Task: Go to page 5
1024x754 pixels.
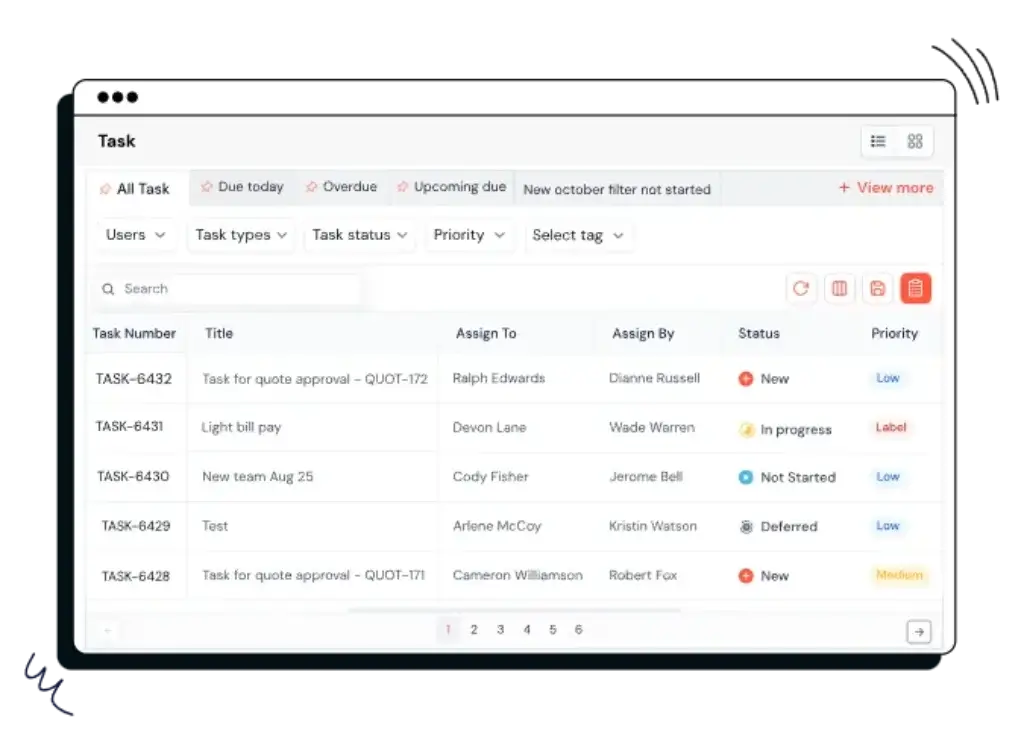Action: [552, 630]
